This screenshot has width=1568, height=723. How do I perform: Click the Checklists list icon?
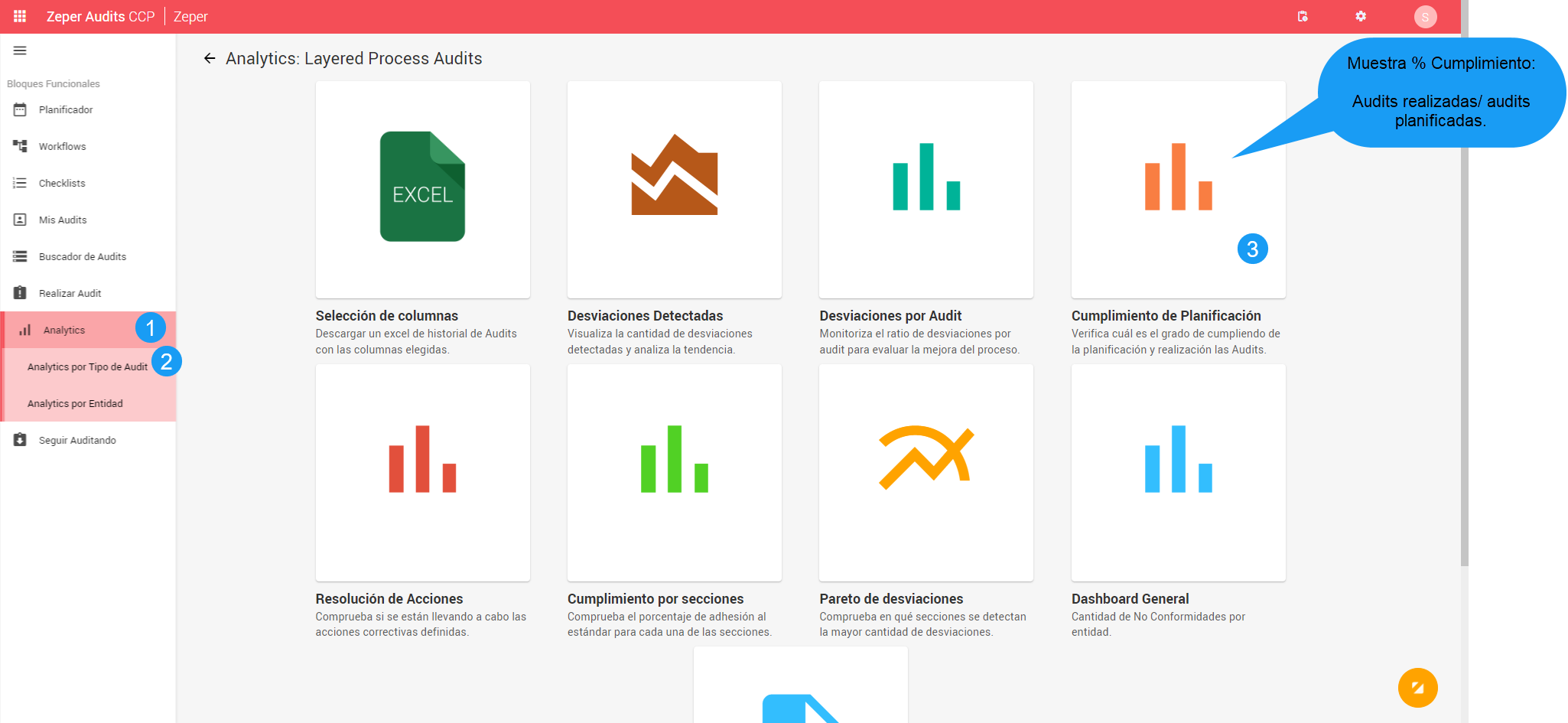(x=20, y=183)
